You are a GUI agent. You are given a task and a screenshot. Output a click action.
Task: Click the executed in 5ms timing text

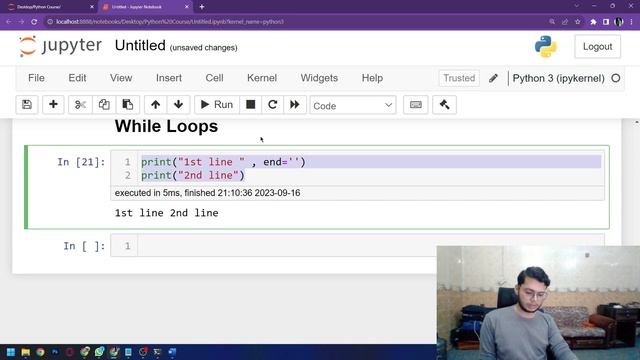tap(207, 193)
